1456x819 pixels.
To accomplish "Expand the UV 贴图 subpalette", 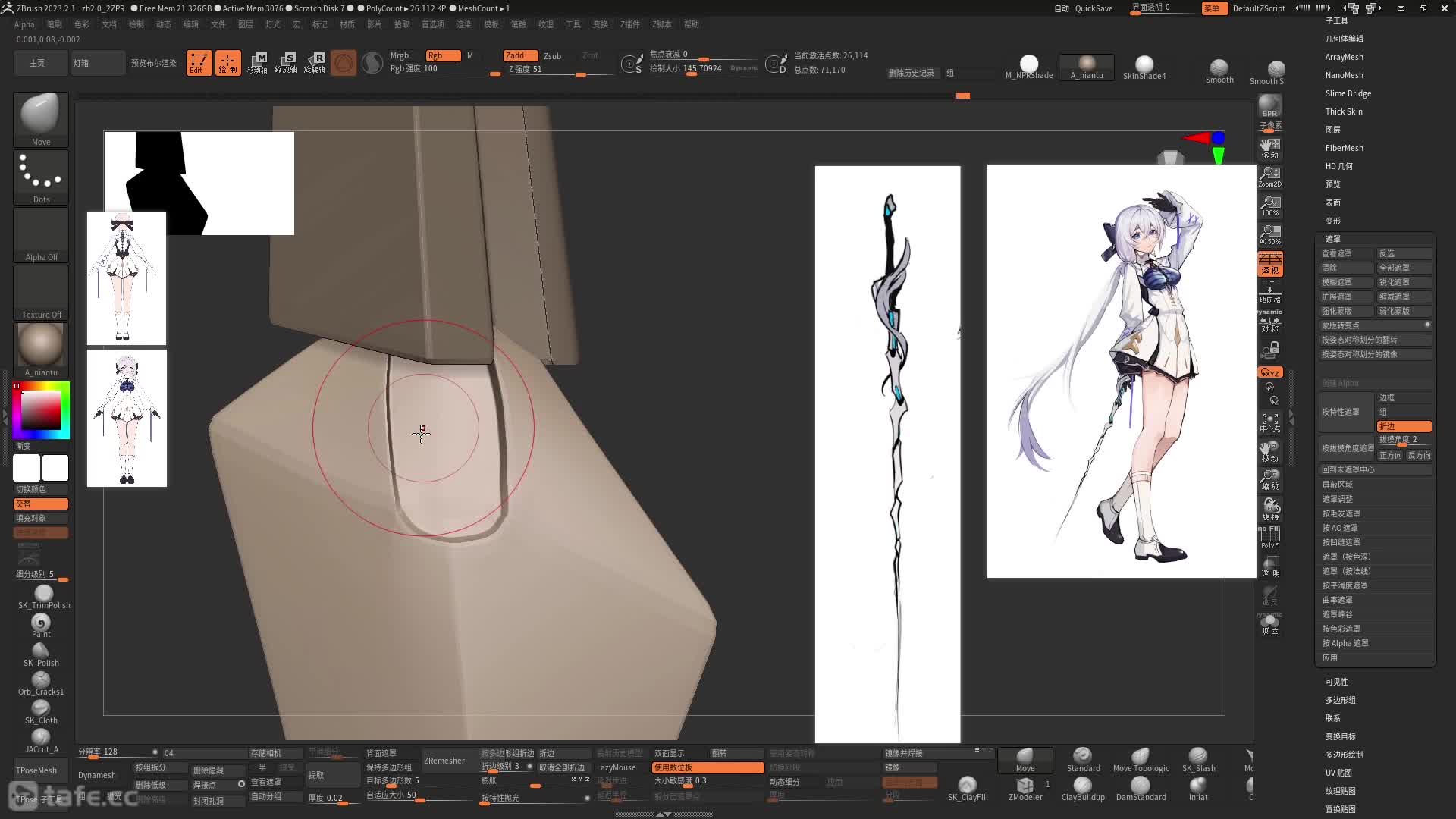I will [1338, 773].
